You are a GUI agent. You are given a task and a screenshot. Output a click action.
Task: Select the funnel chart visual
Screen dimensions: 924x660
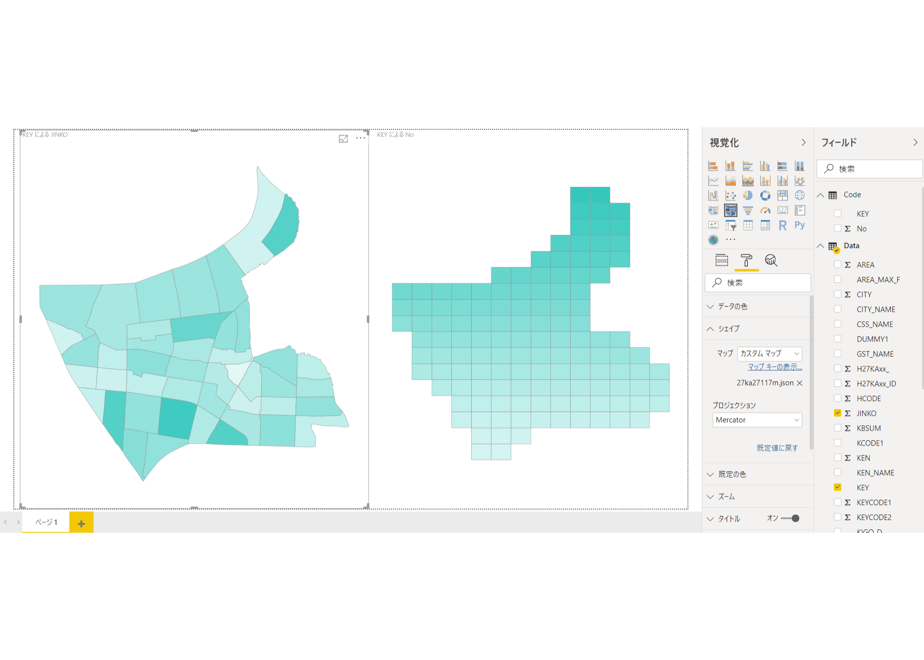(748, 210)
